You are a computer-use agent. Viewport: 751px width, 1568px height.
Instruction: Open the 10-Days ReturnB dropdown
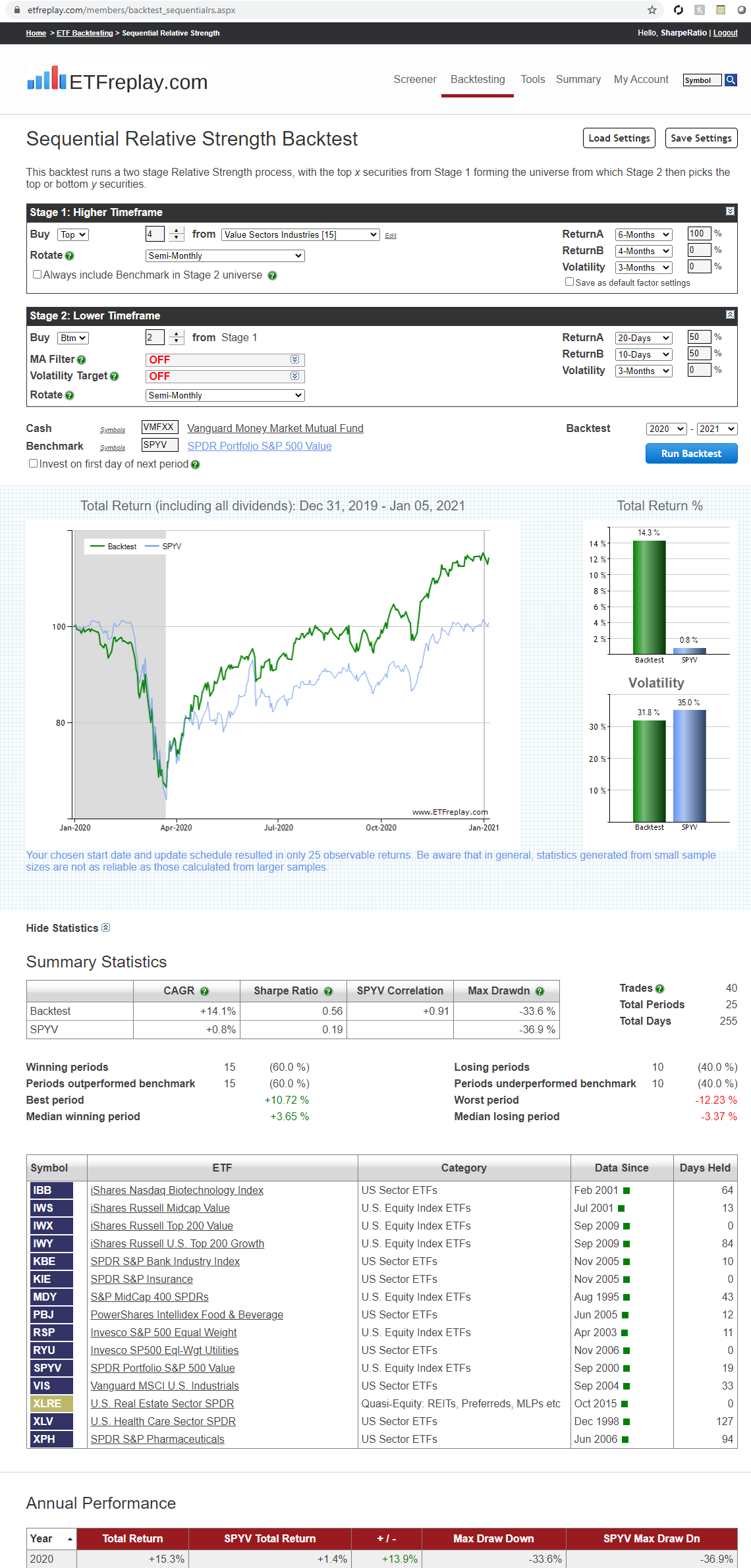pos(644,355)
